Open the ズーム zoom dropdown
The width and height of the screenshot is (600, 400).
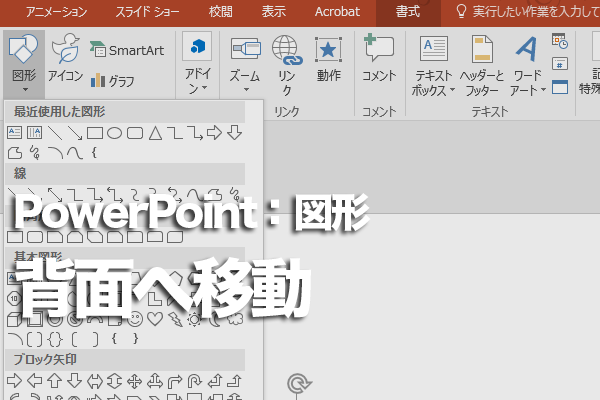[x=245, y=64]
